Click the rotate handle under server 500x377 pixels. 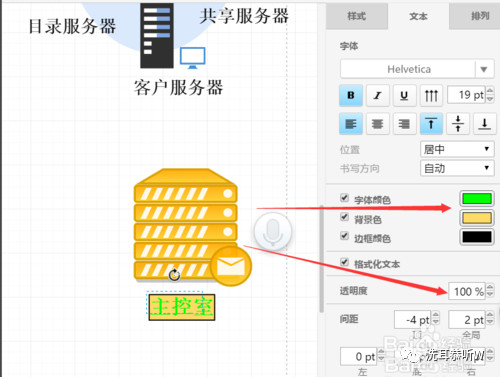coord(174,275)
